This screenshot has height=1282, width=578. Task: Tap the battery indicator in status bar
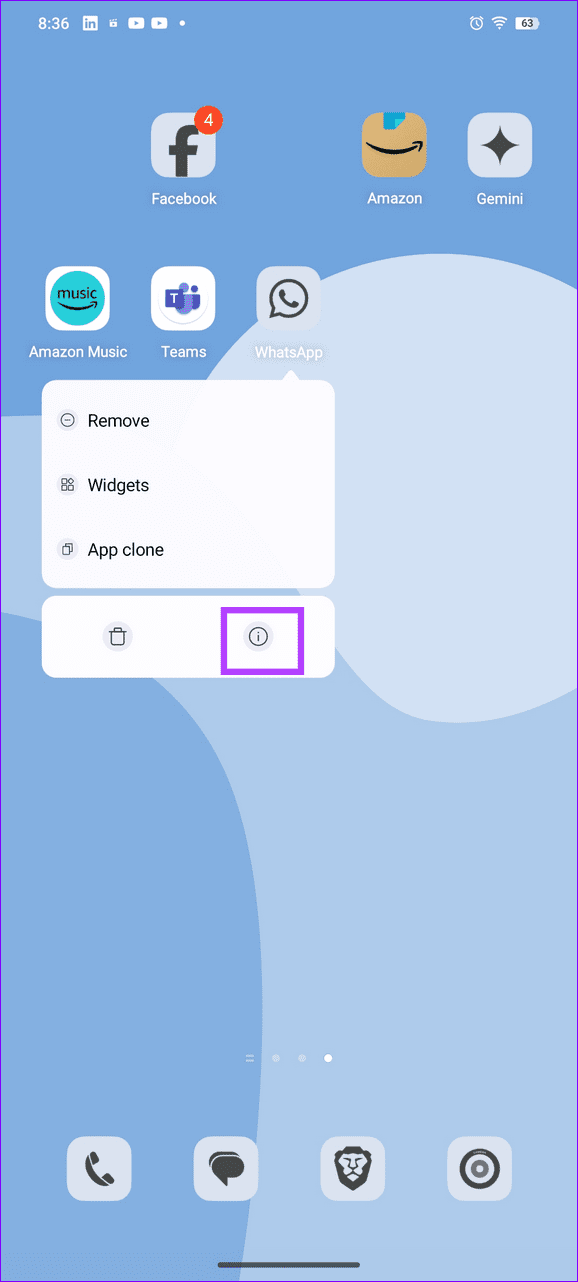(x=527, y=23)
